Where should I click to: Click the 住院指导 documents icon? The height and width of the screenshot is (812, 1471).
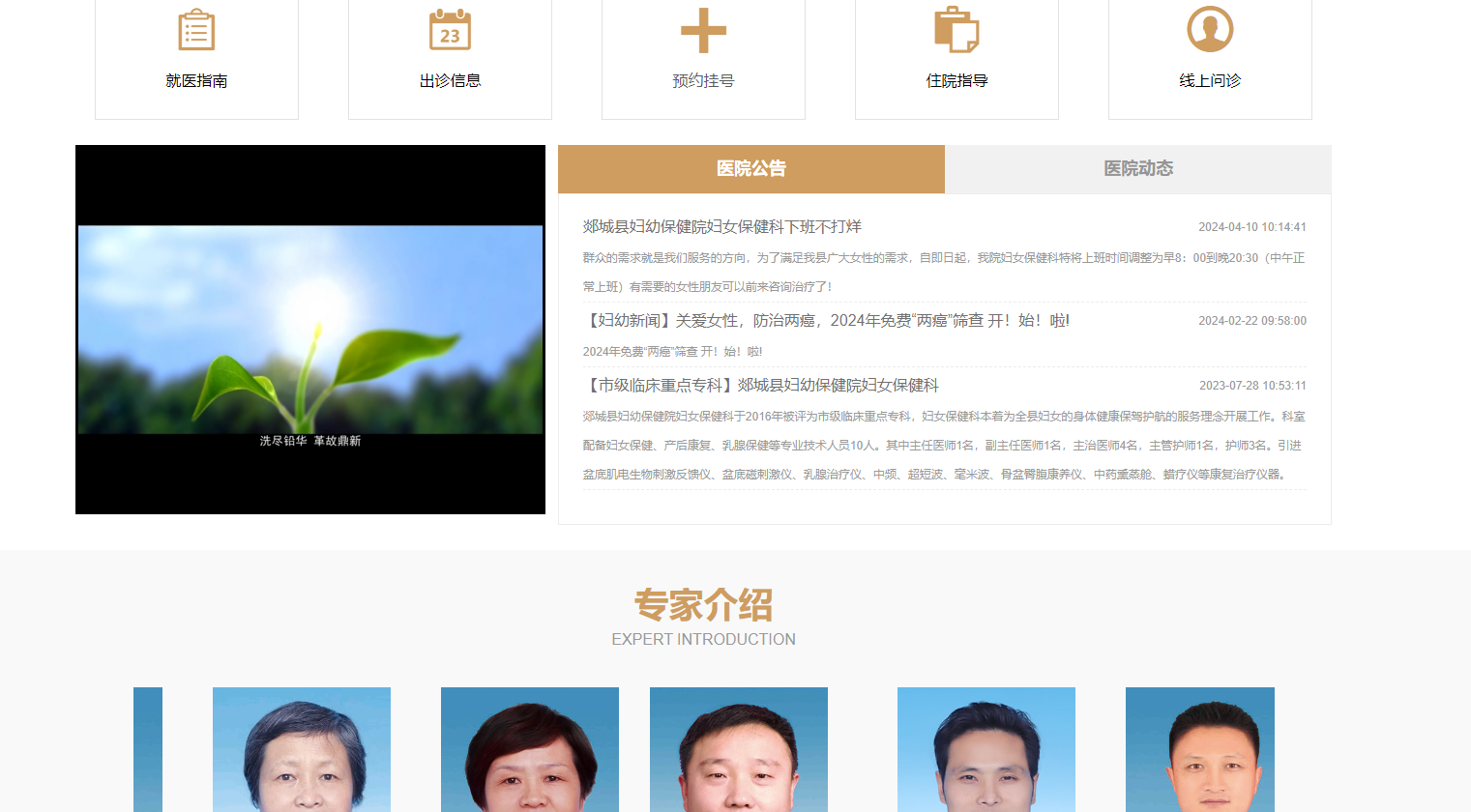coord(956,30)
